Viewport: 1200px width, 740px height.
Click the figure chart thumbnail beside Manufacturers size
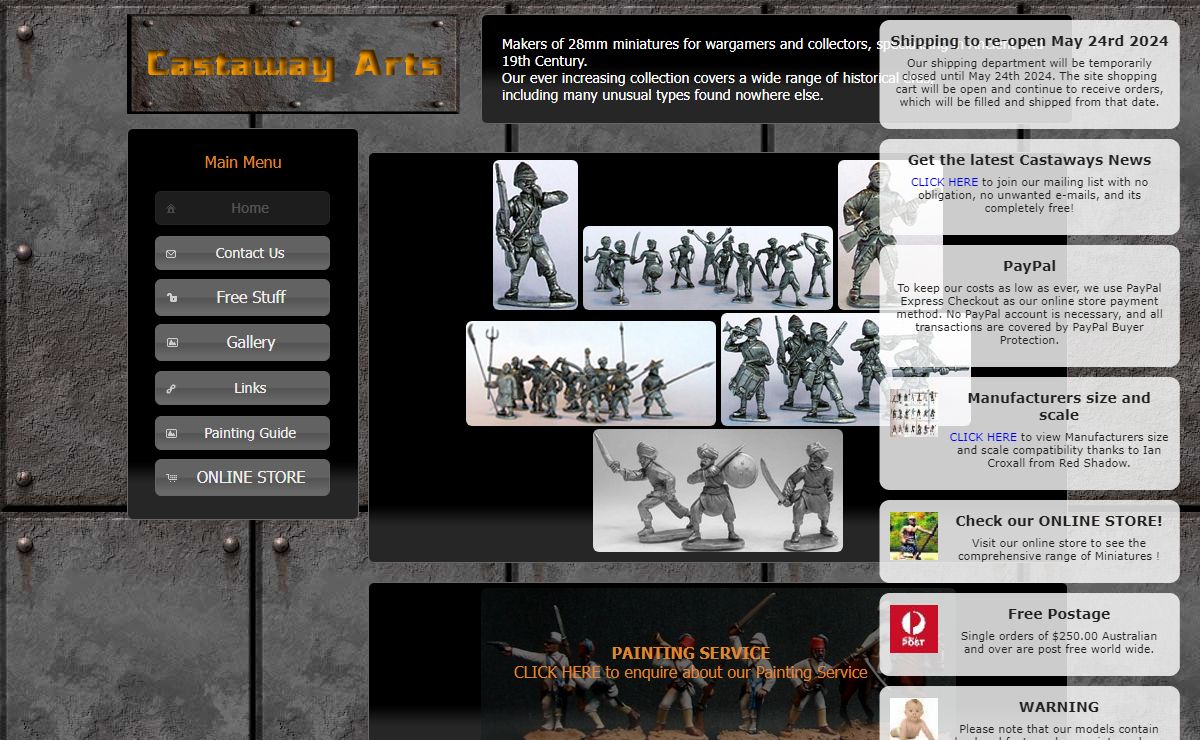[x=914, y=413]
